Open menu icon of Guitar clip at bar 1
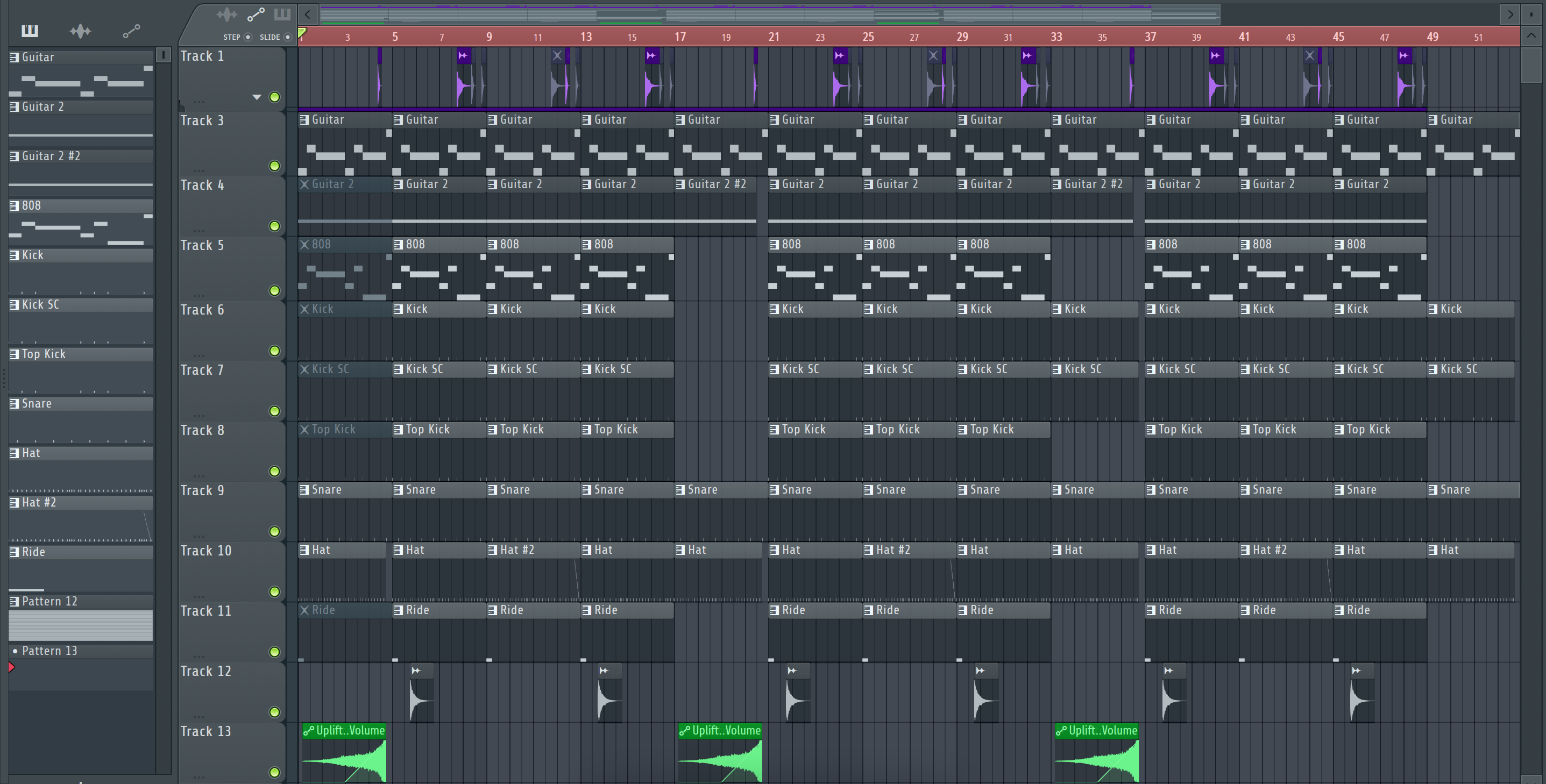 tap(304, 120)
